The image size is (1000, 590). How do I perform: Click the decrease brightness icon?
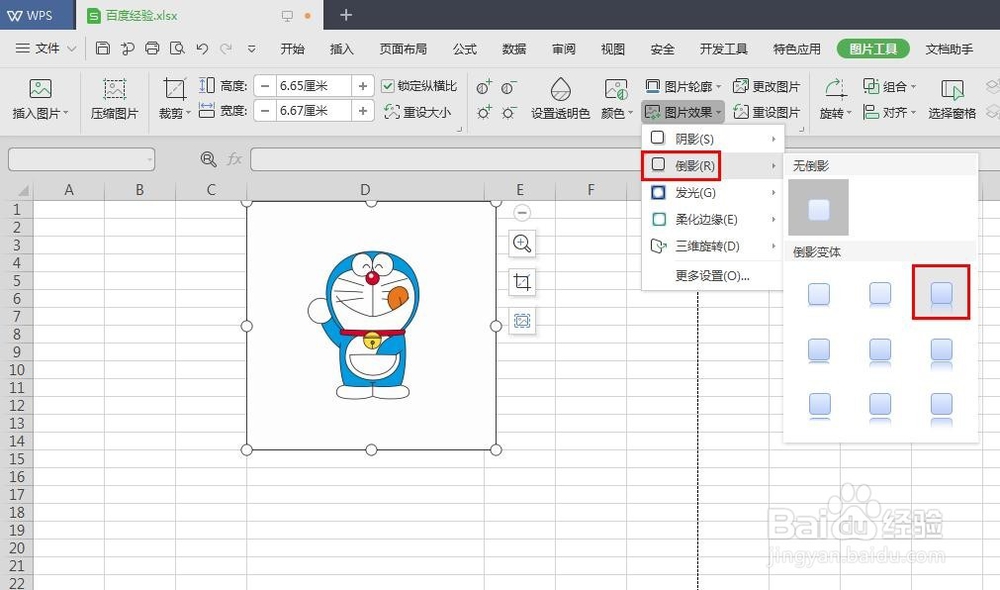508,113
